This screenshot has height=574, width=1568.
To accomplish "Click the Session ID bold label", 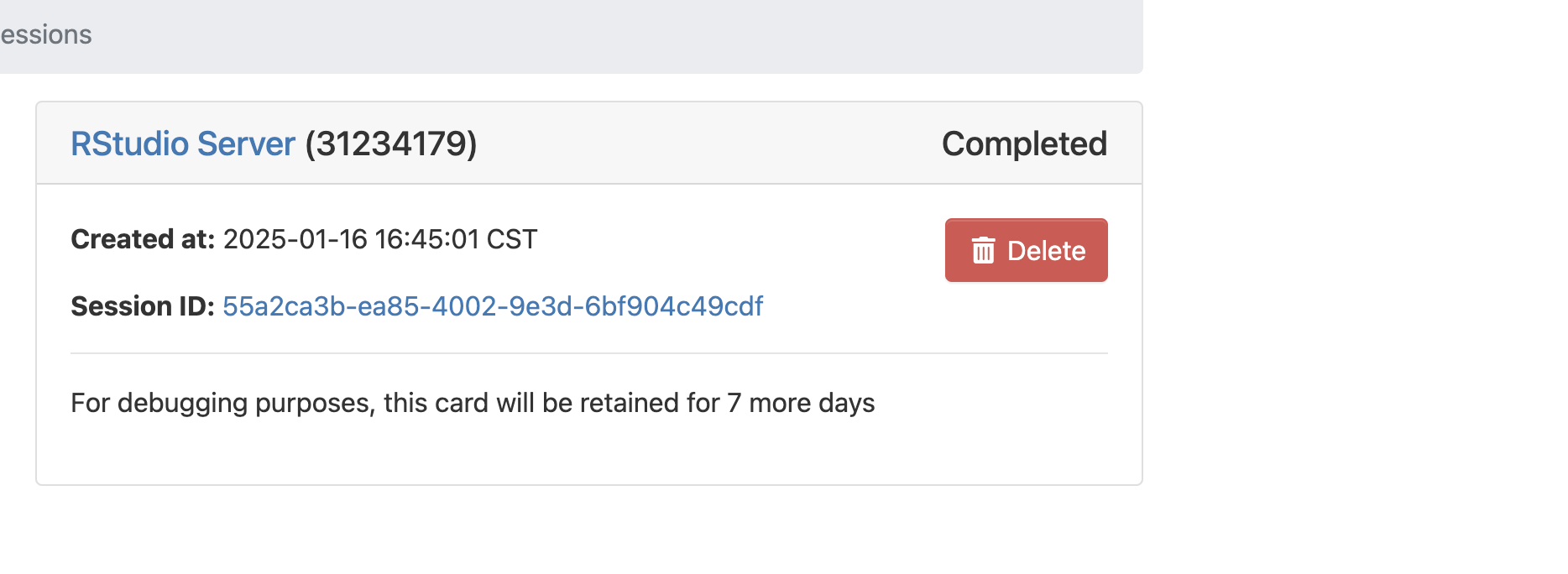I will coord(143,306).
